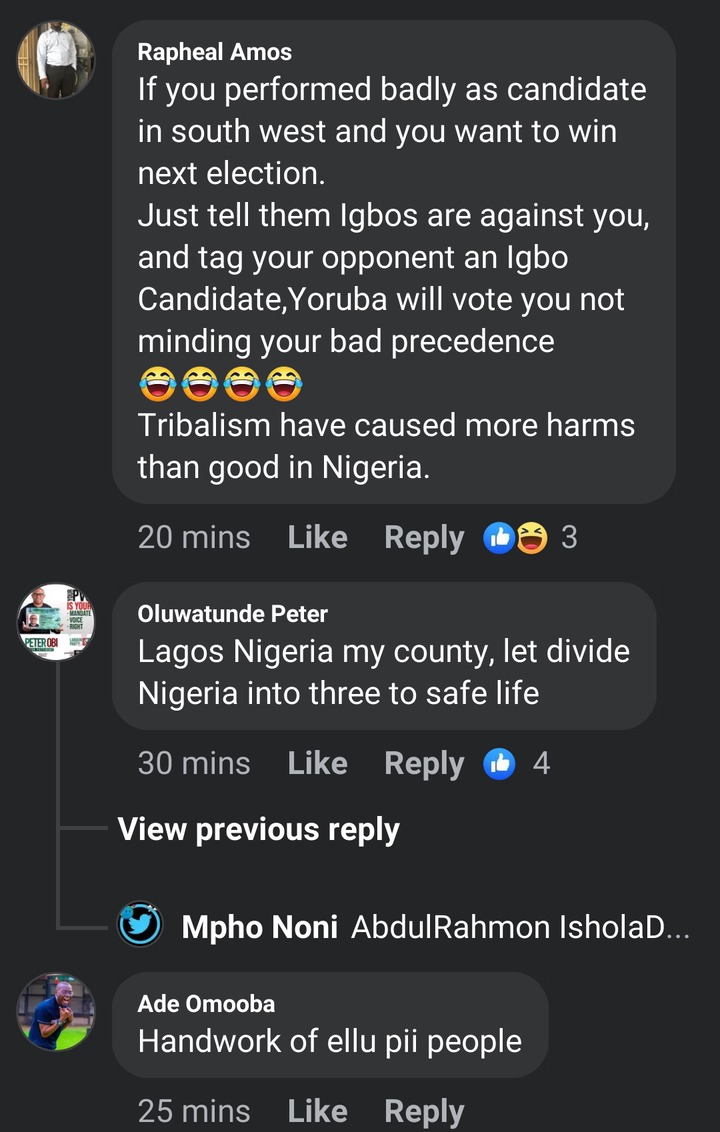Viewport: 720px width, 1132px height.
Task: Open Oluwatunde Peter's profile name link
Action: [232, 613]
